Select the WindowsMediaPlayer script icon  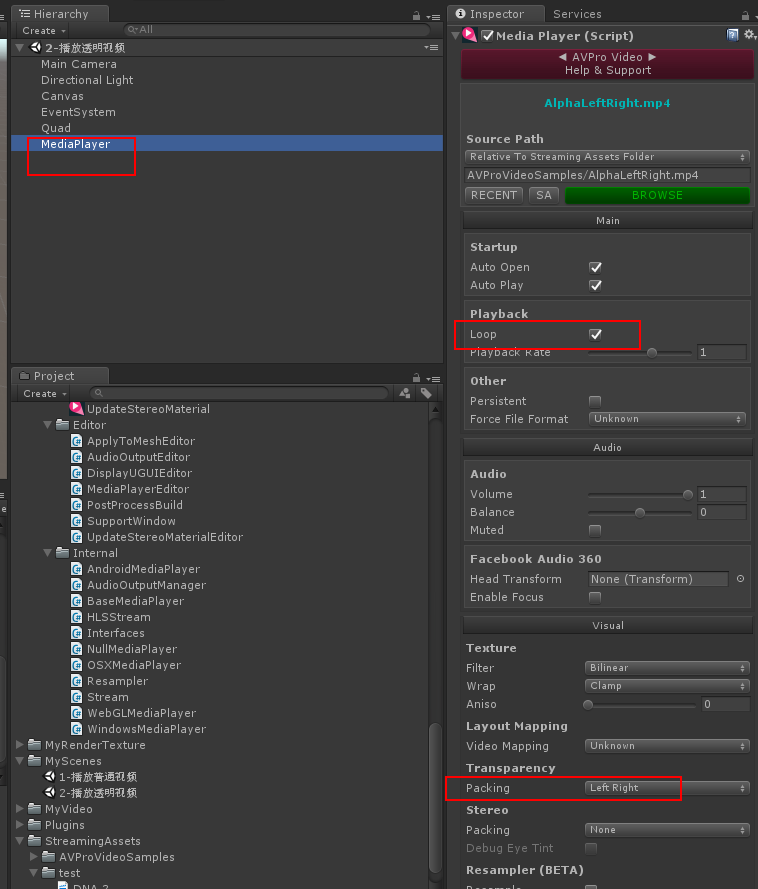78,729
